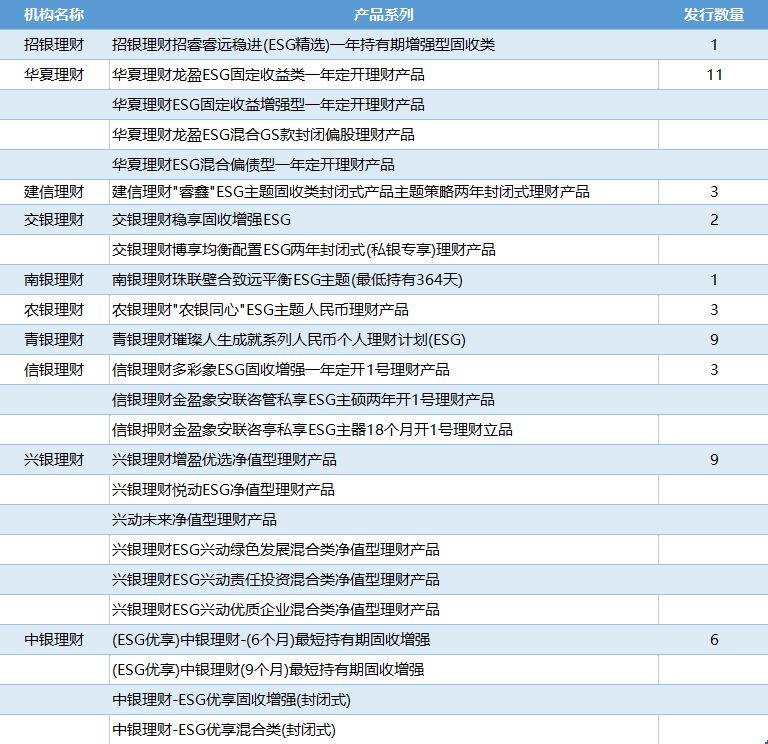The width and height of the screenshot is (768, 744).
Task: Select the 南银理财 institution cell
Action: (x=54, y=280)
